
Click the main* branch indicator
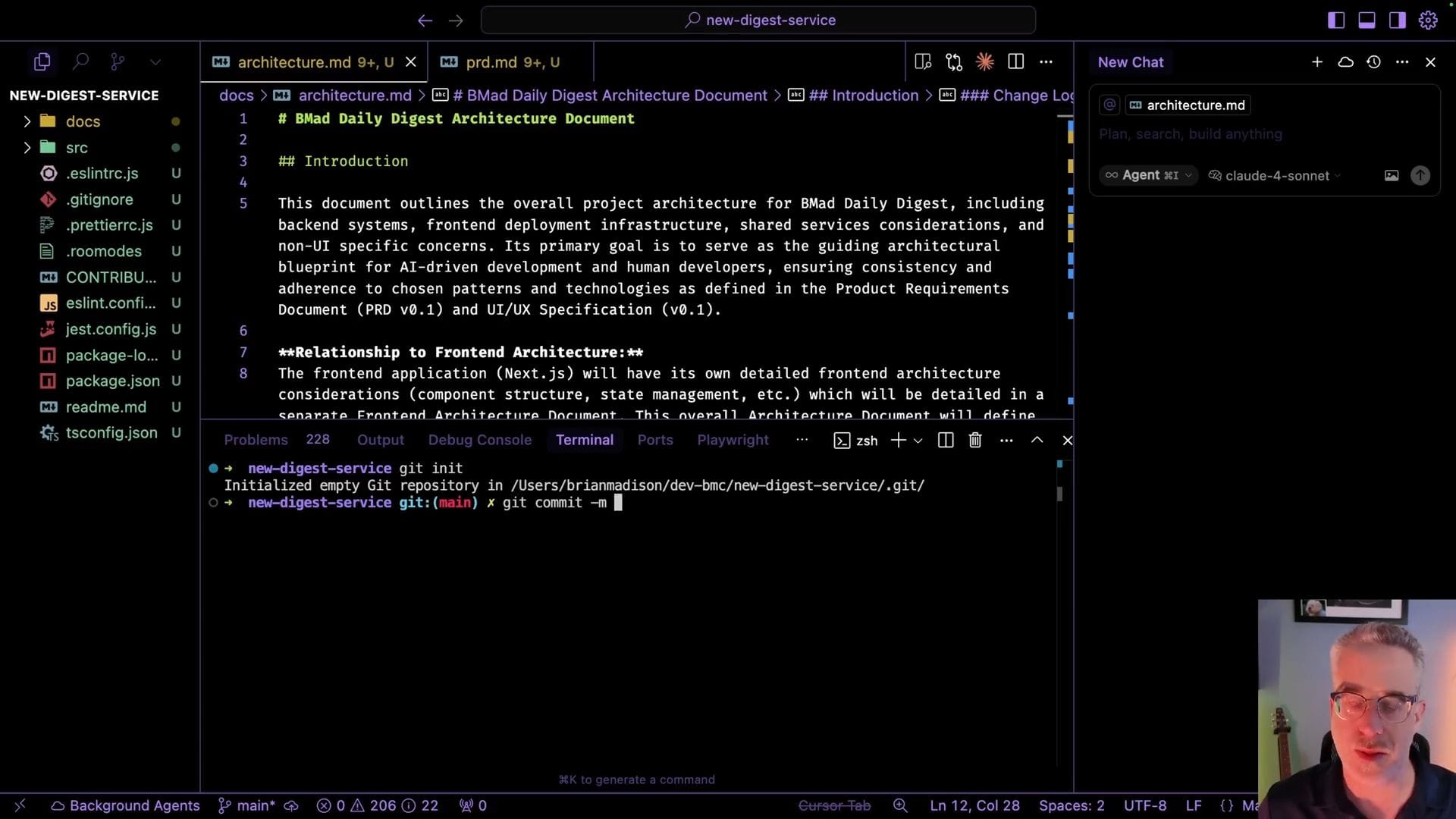(248, 805)
